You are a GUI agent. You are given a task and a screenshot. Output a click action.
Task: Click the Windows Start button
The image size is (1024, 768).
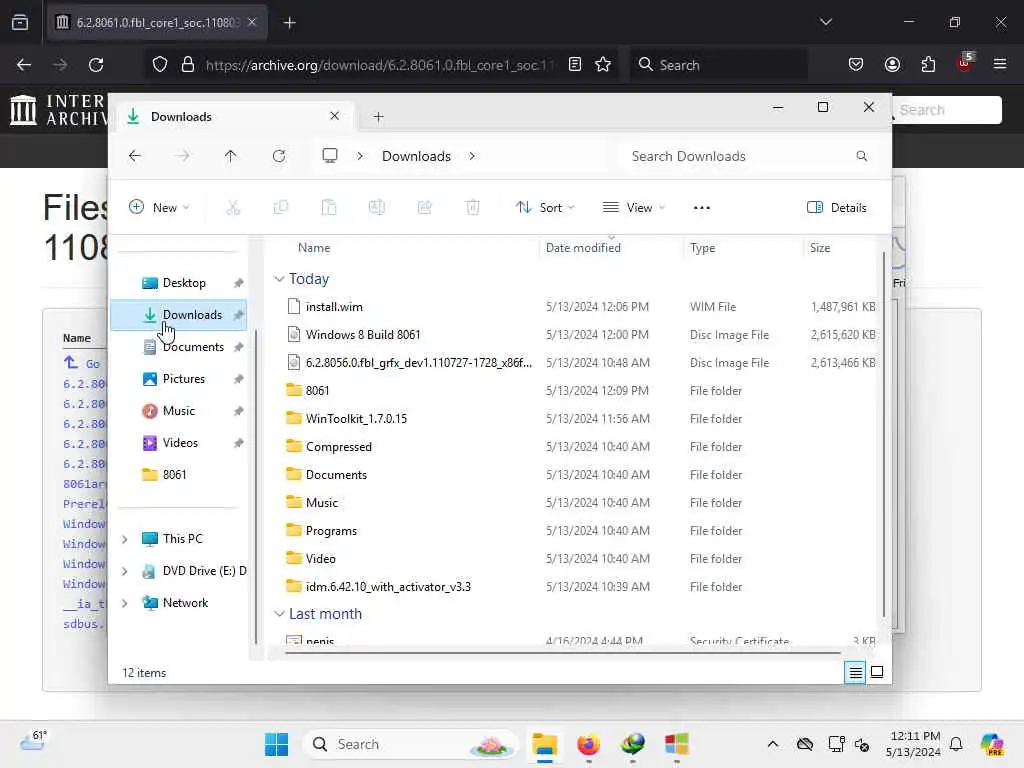point(276,744)
